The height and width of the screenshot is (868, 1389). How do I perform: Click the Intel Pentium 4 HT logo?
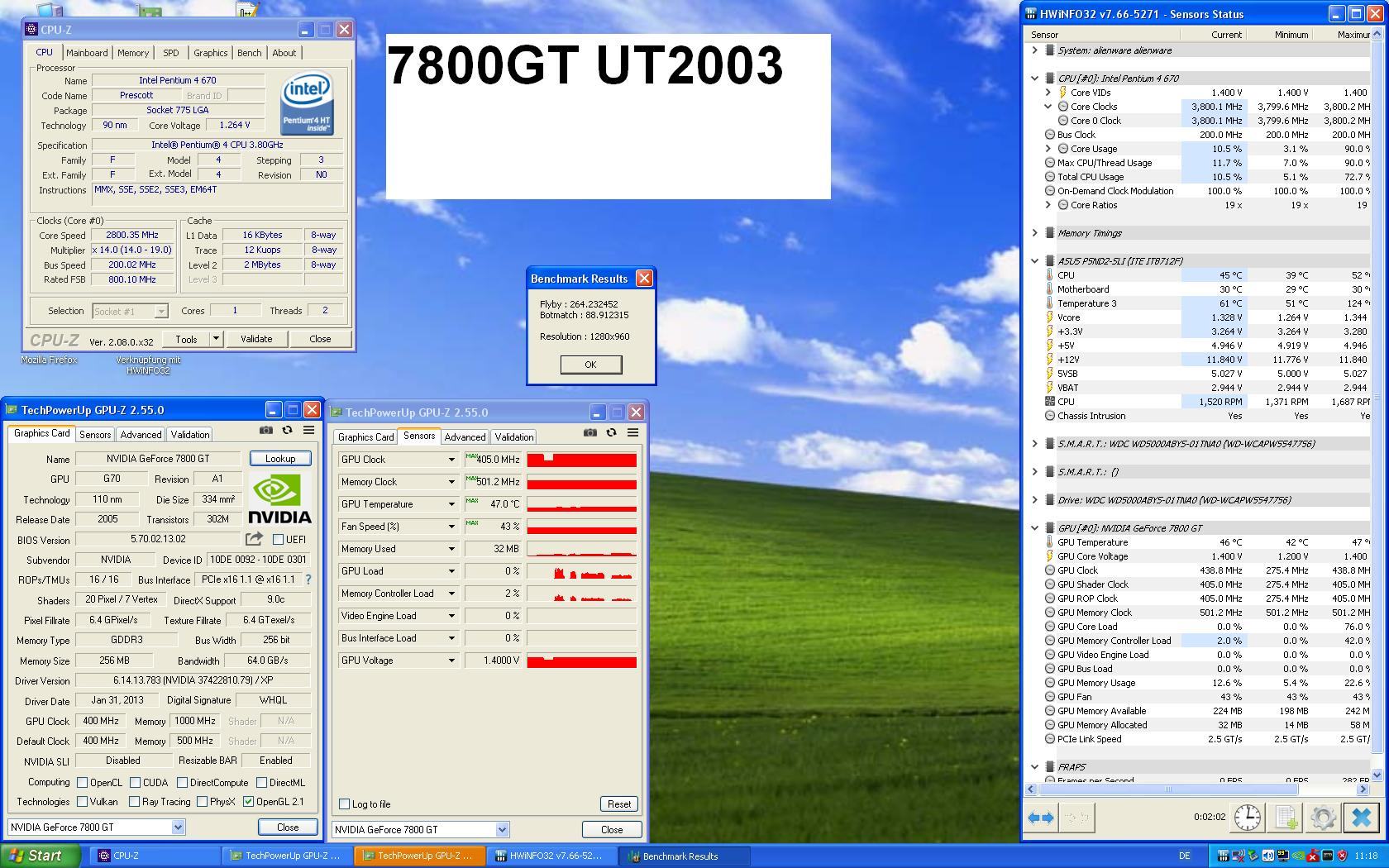click(x=308, y=103)
